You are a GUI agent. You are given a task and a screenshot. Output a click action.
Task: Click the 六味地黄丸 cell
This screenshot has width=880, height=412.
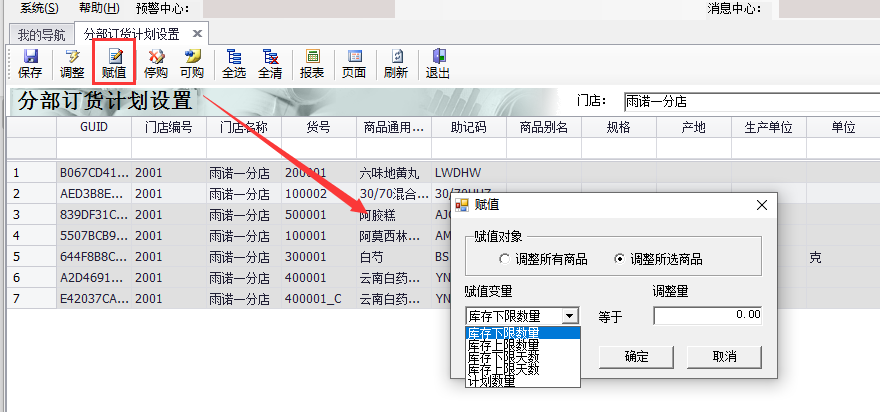tap(394, 173)
